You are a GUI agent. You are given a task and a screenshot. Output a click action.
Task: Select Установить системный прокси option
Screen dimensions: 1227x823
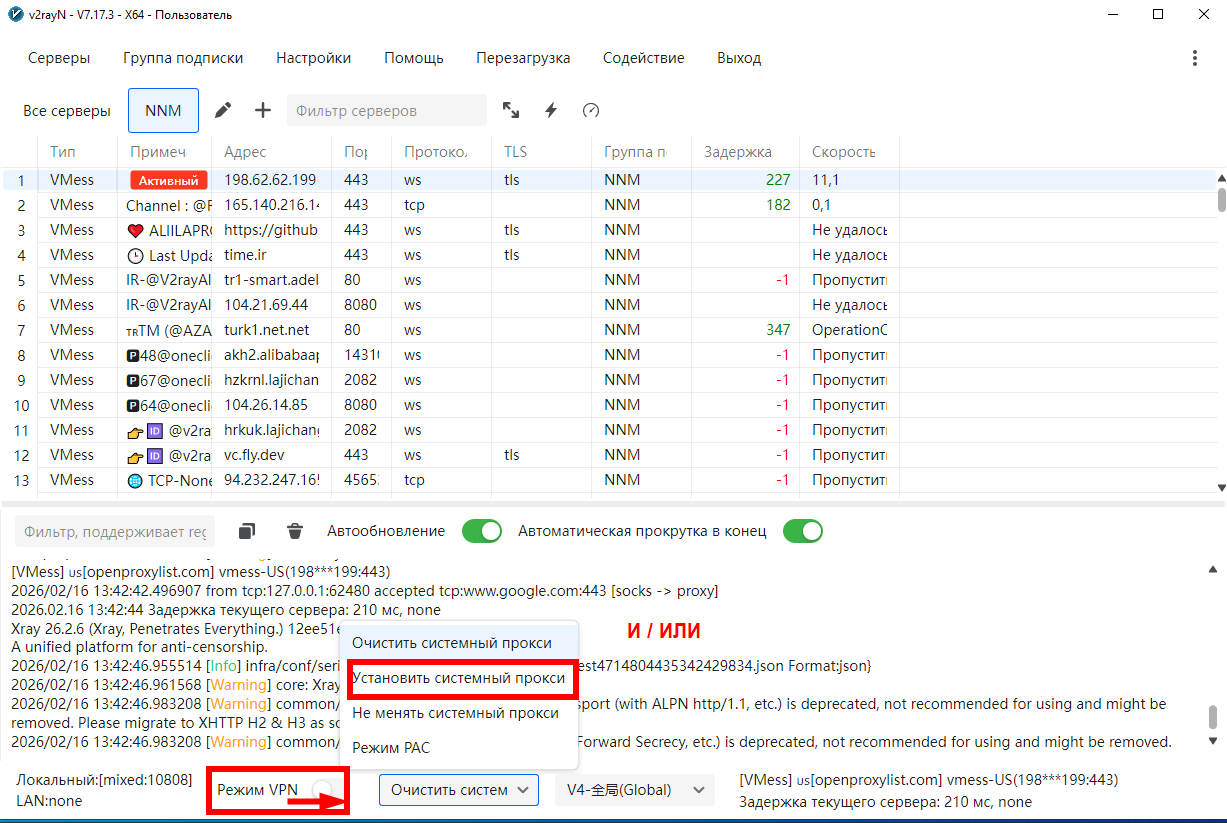click(x=458, y=678)
